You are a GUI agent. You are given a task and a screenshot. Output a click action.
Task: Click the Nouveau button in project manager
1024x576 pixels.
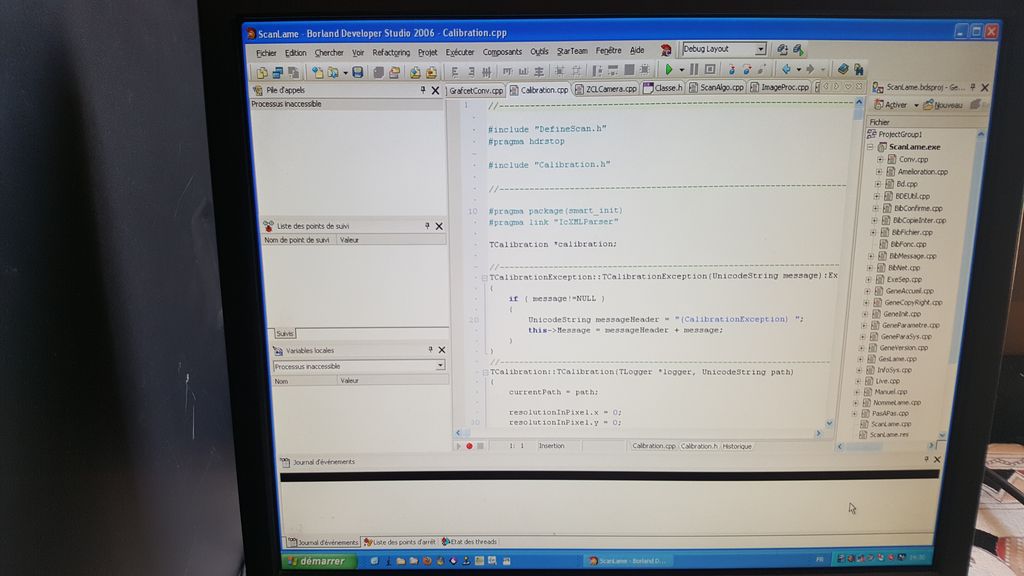[x=943, y=104]
